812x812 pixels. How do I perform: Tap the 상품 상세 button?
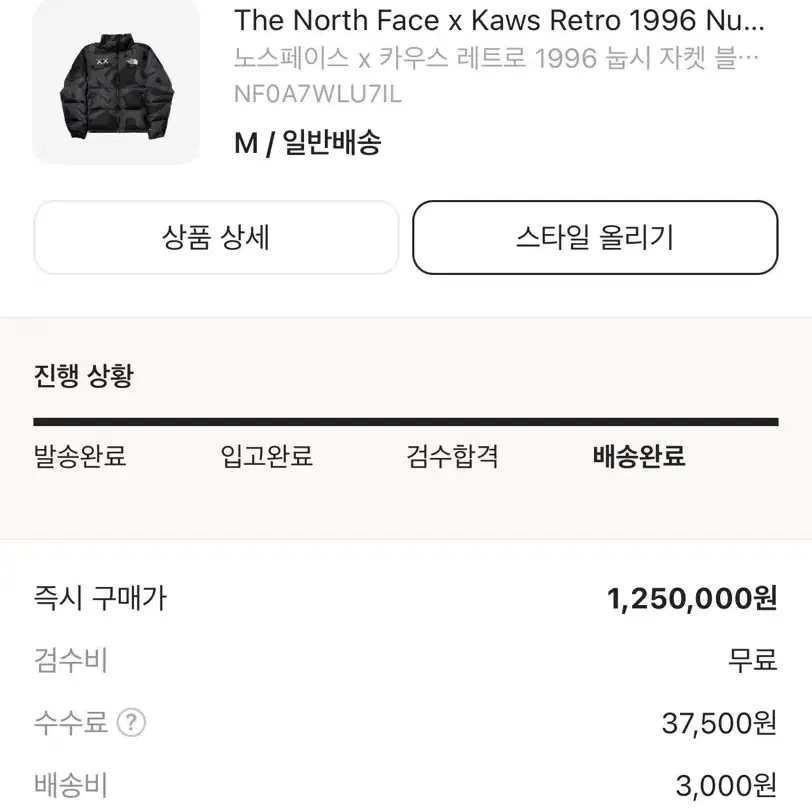[x=216, y=238]
